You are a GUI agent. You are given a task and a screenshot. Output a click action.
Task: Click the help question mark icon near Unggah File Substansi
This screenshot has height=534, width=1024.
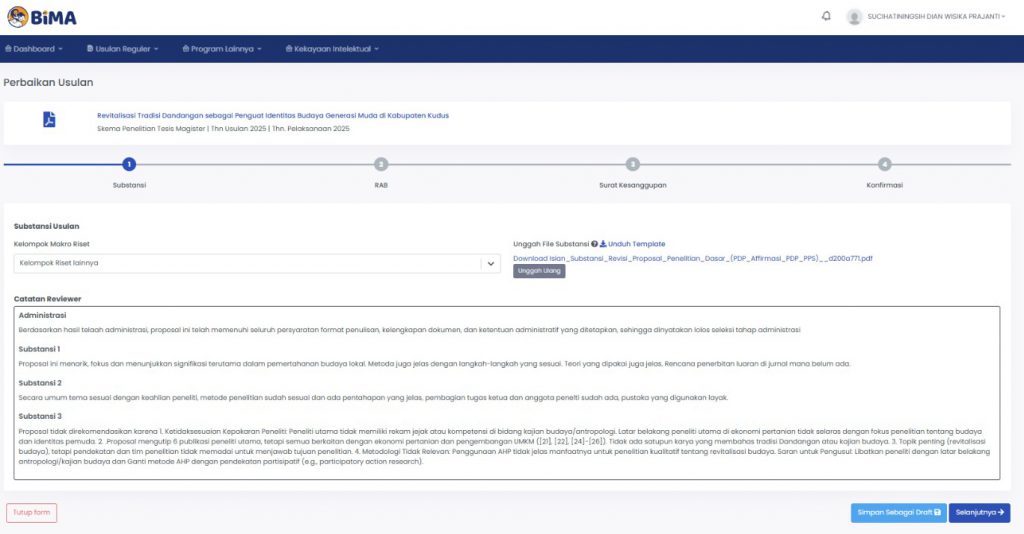coord(594,244)
